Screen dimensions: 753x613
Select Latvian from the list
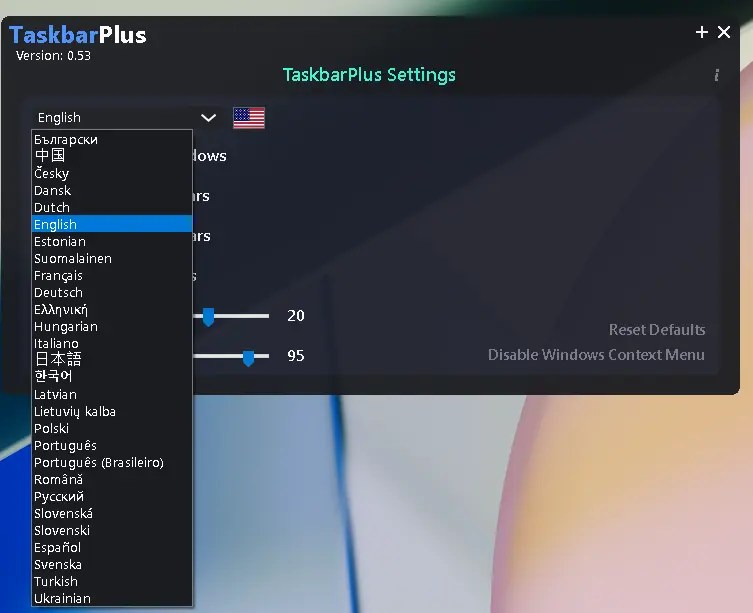click(x=112, y=394)
